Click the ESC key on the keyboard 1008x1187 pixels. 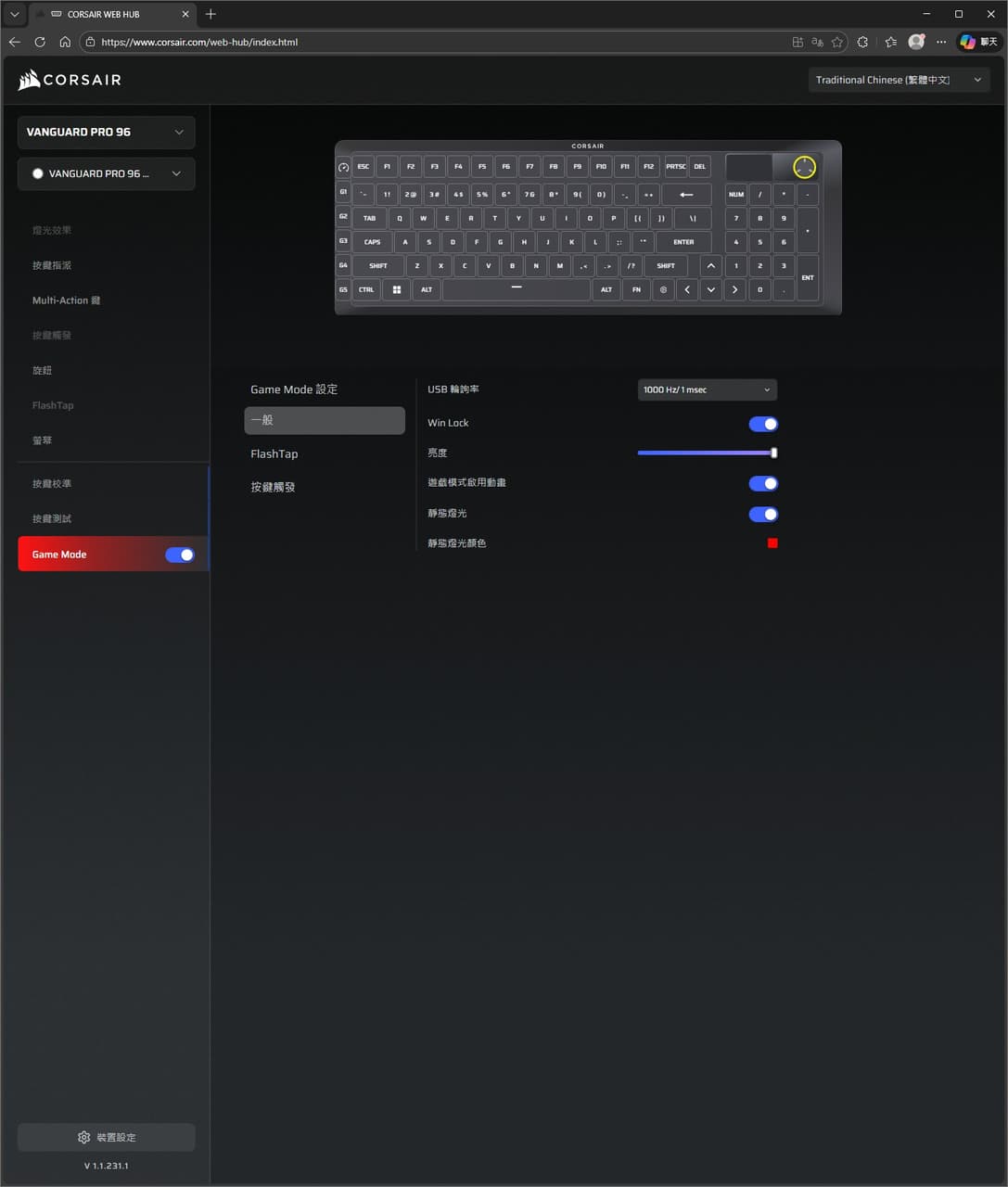coord(364,167)
